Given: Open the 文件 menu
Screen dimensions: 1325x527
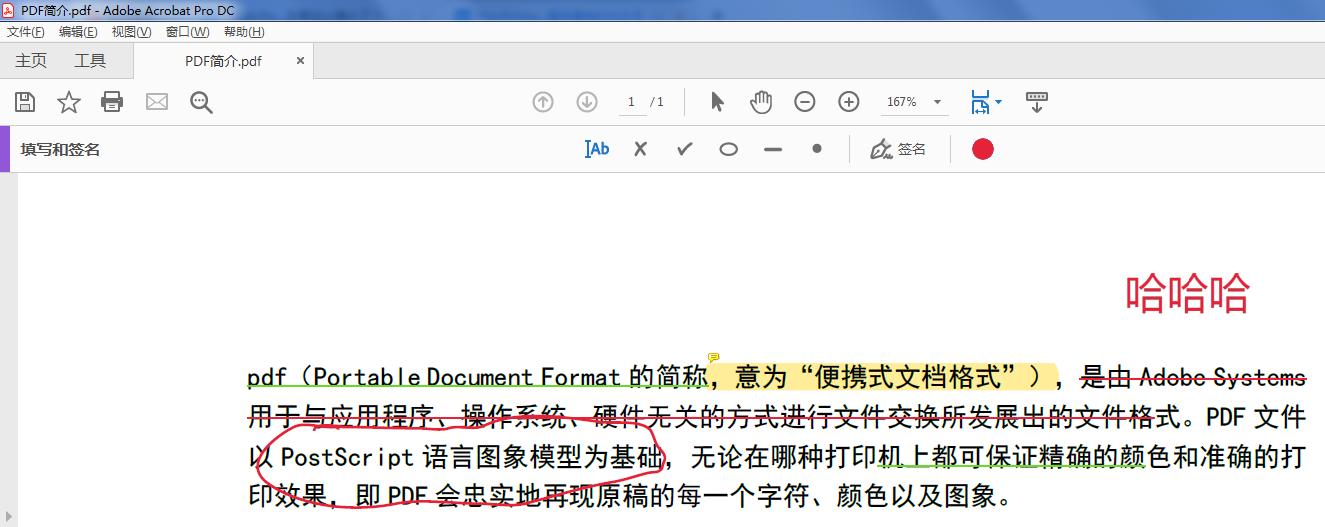Looking at the screenshot, I should [25, 32].
